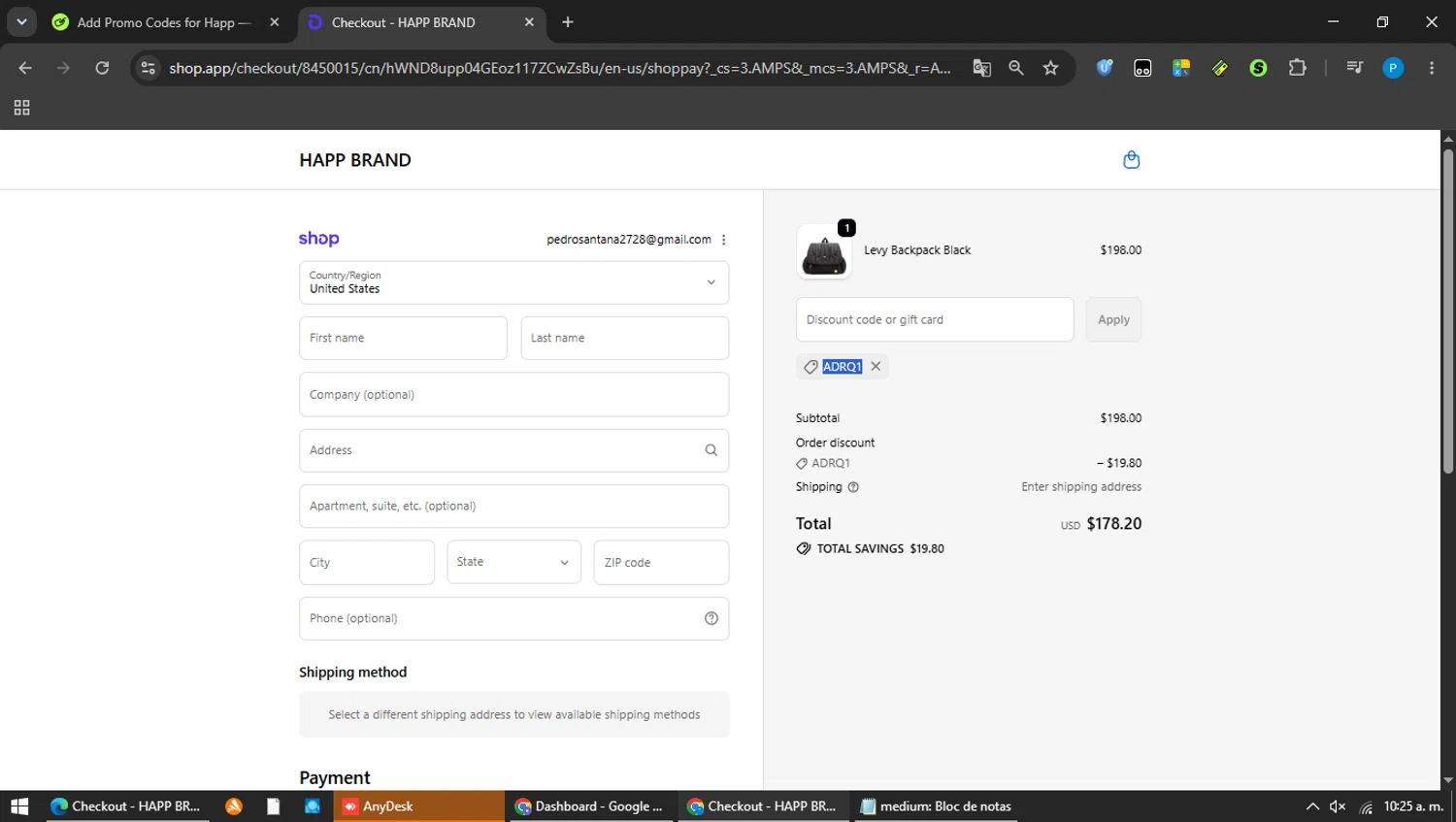
Task: Open the Chrome profile avatar
Action: point(1393,68)
